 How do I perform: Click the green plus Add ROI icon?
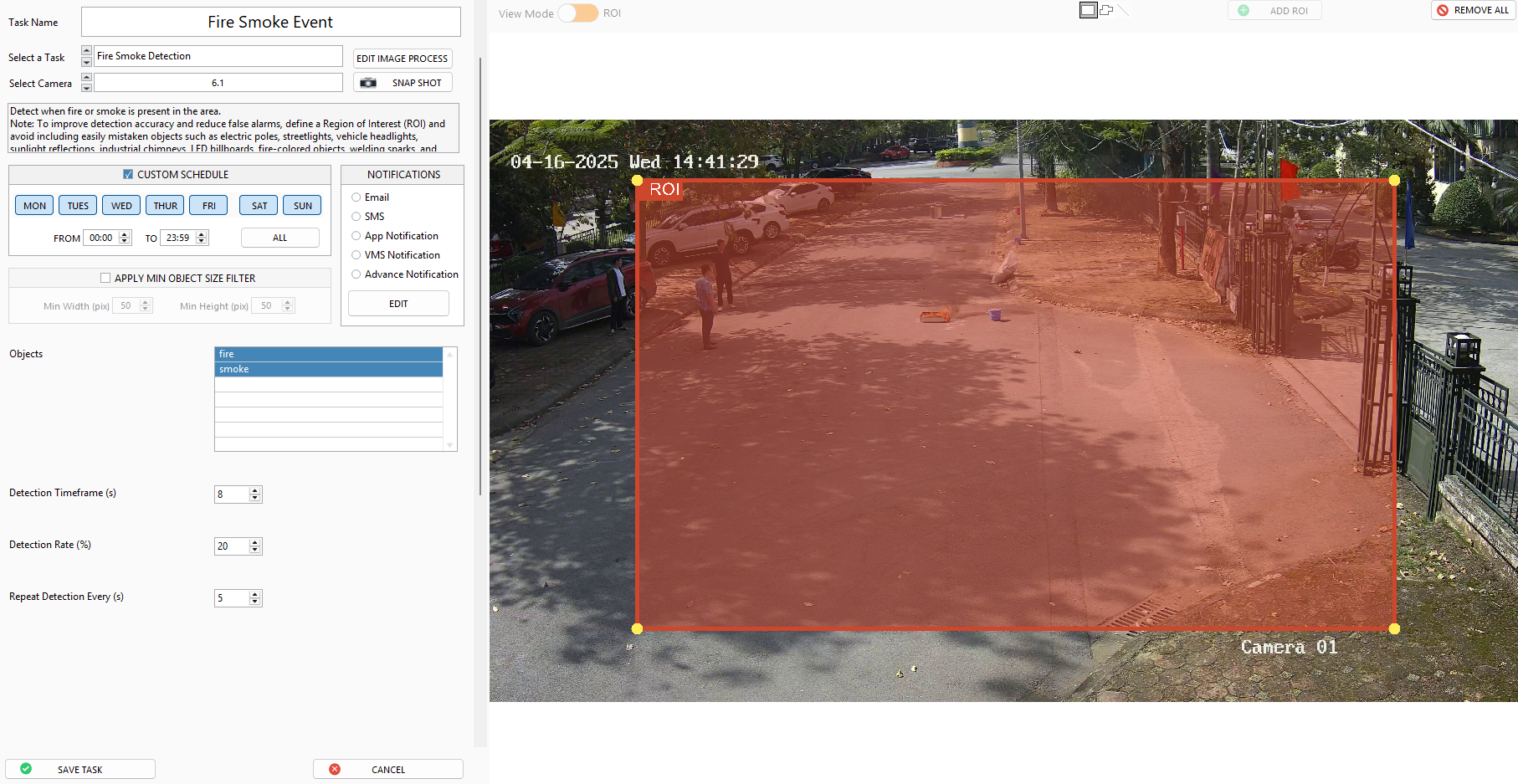coord(1244,11)
